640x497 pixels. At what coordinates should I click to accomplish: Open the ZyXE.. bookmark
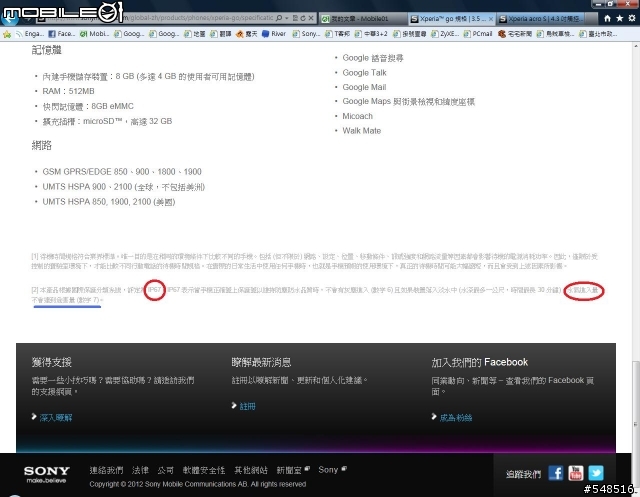(445, 34)
